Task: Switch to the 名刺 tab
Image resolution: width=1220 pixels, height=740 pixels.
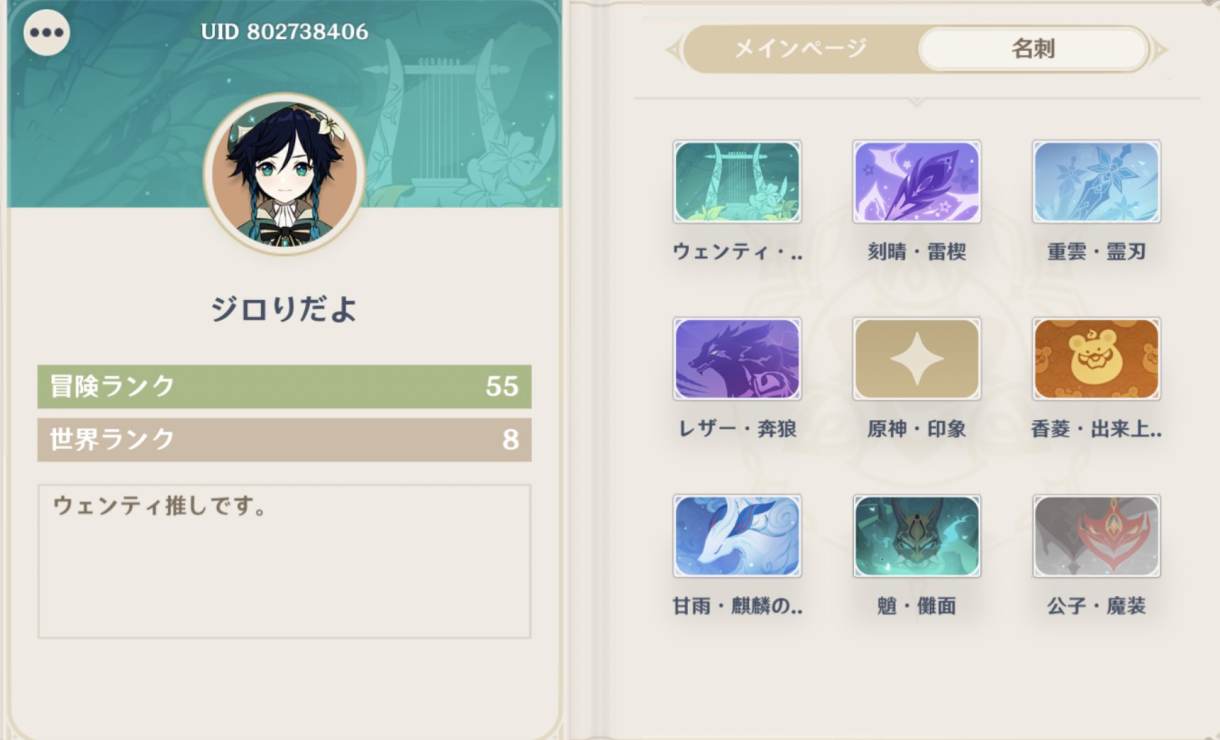Action: (1033, 49)
